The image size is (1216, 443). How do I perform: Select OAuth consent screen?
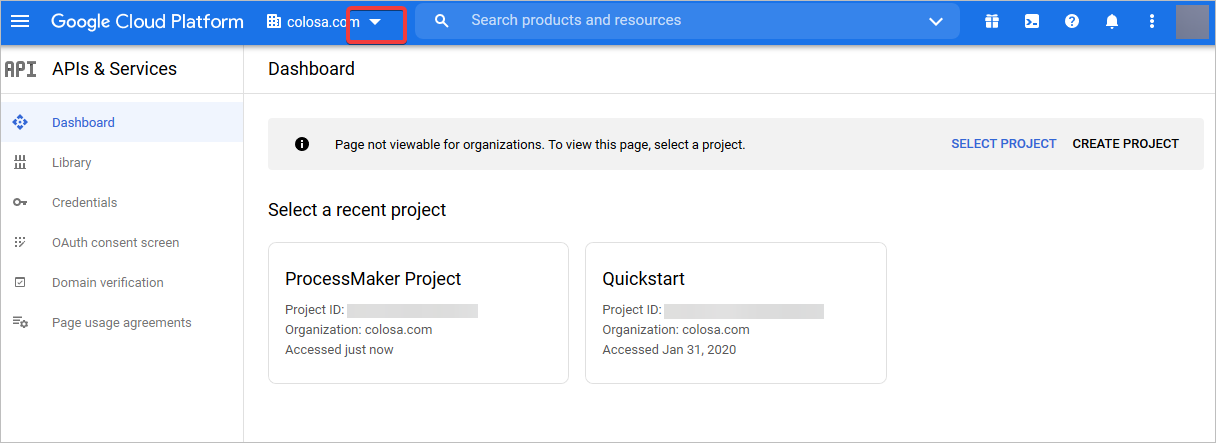coord(115,243)
